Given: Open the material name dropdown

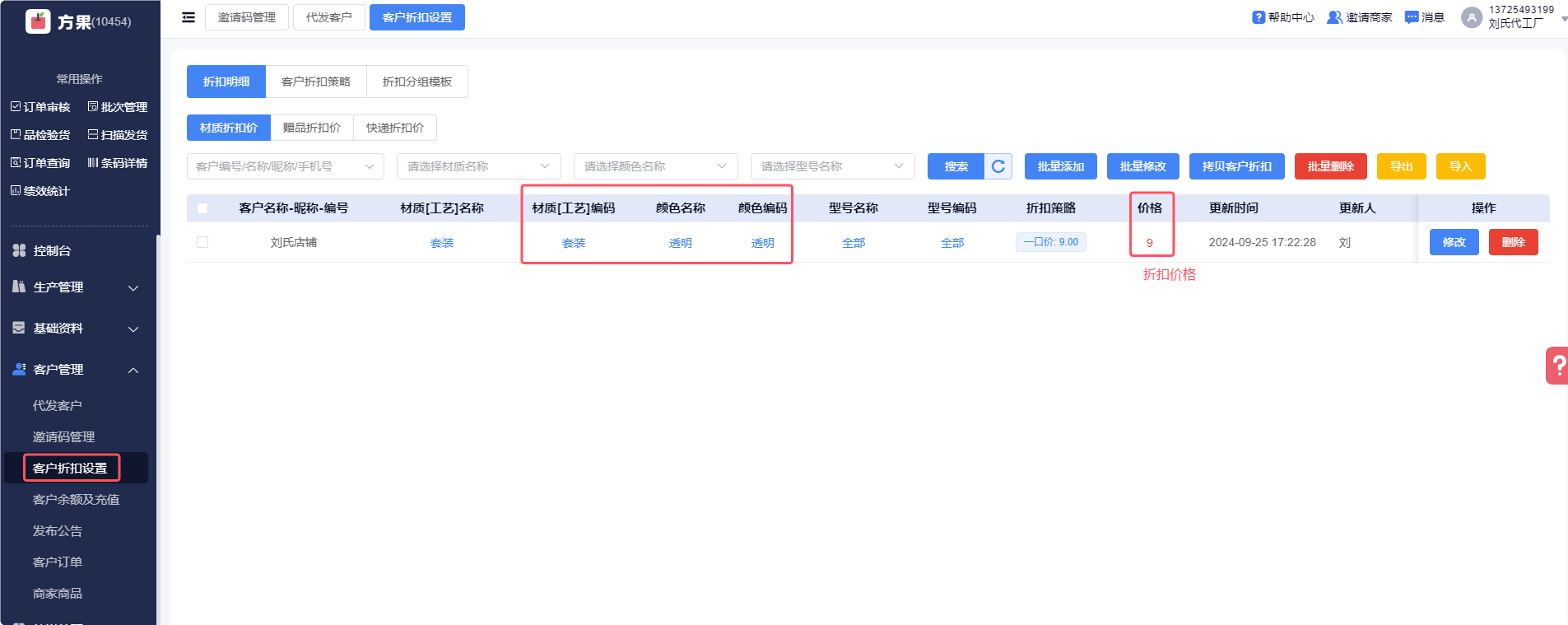Looking at the screenshot, I should point(478,166).
